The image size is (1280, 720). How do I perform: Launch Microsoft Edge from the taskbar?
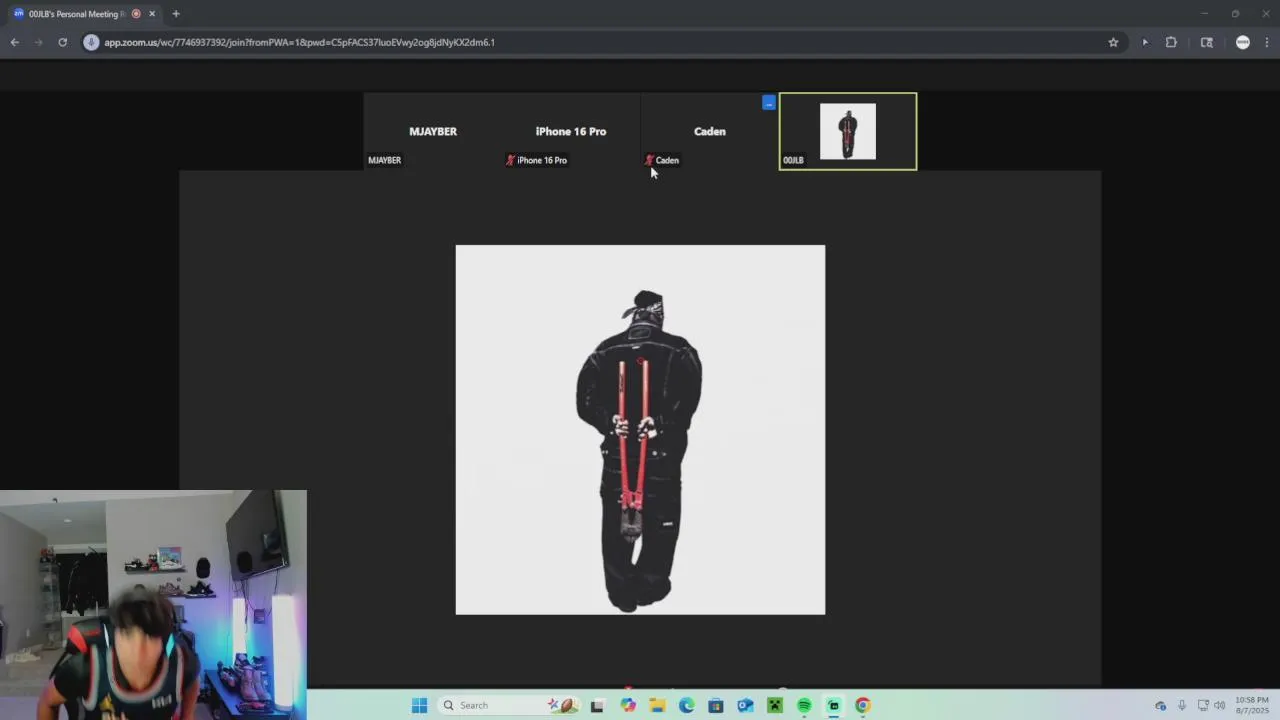coord(686,705)
